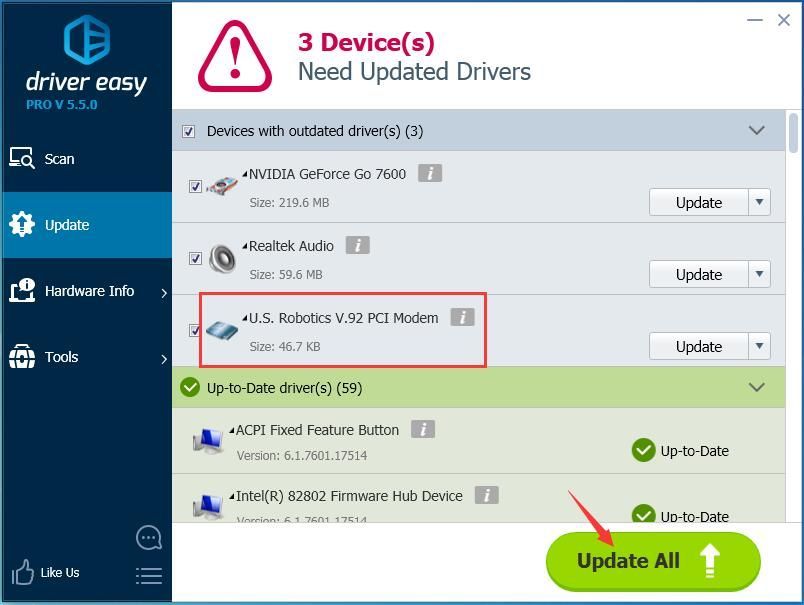The height and width of the screenshot is (605, 804).
Task: Show info for ACPI Fixed Feature Button
Action: coord(423,429)
